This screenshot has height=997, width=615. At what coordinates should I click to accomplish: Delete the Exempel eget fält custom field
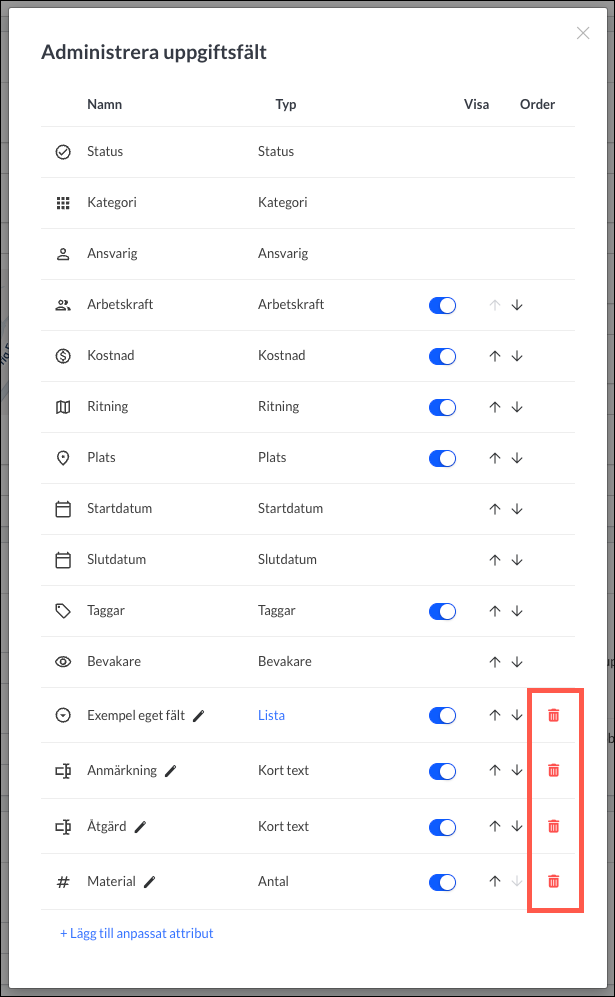tap(553, 715)
